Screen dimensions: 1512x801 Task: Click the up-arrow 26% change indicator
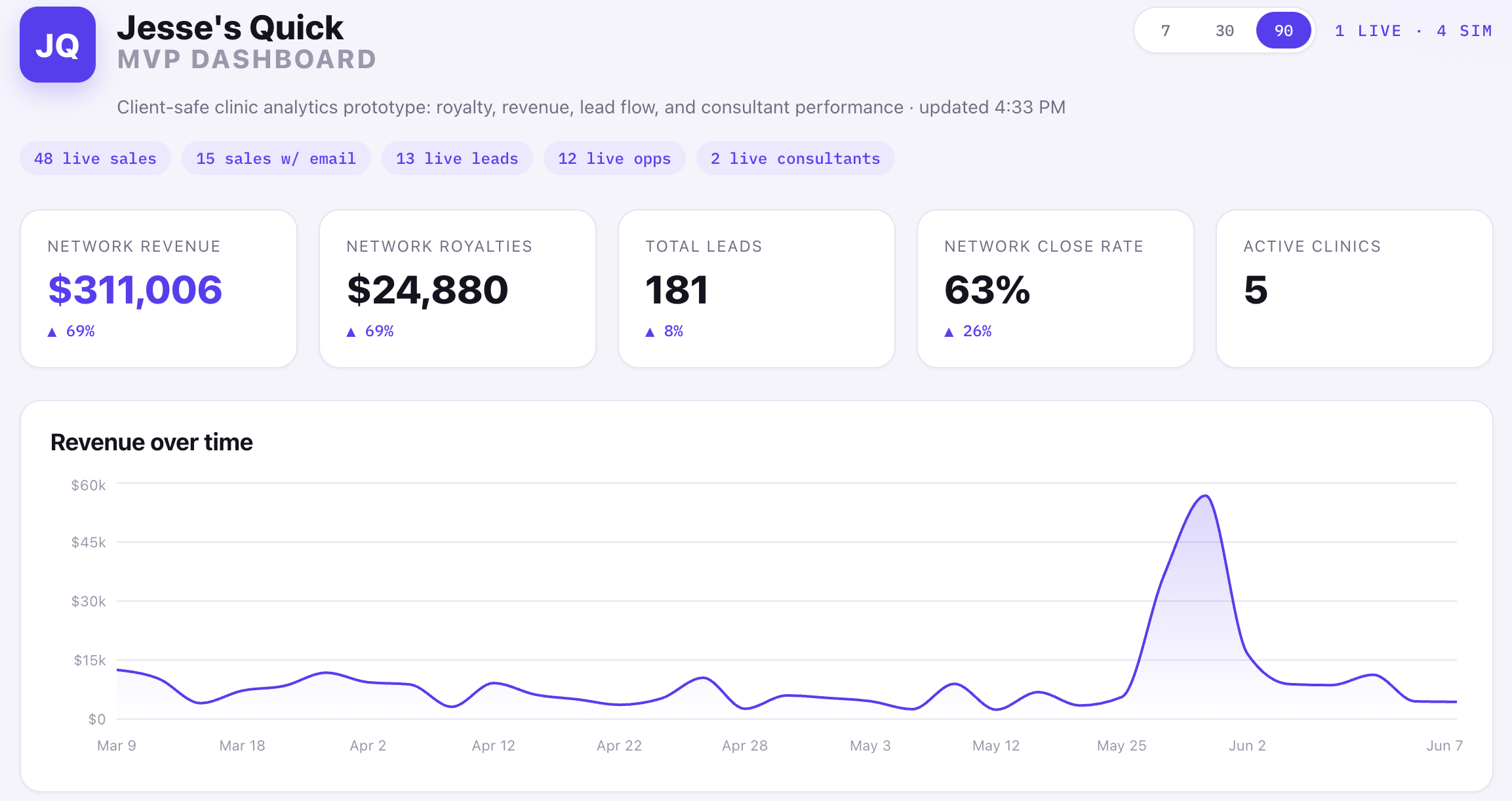tap(968, 331)
